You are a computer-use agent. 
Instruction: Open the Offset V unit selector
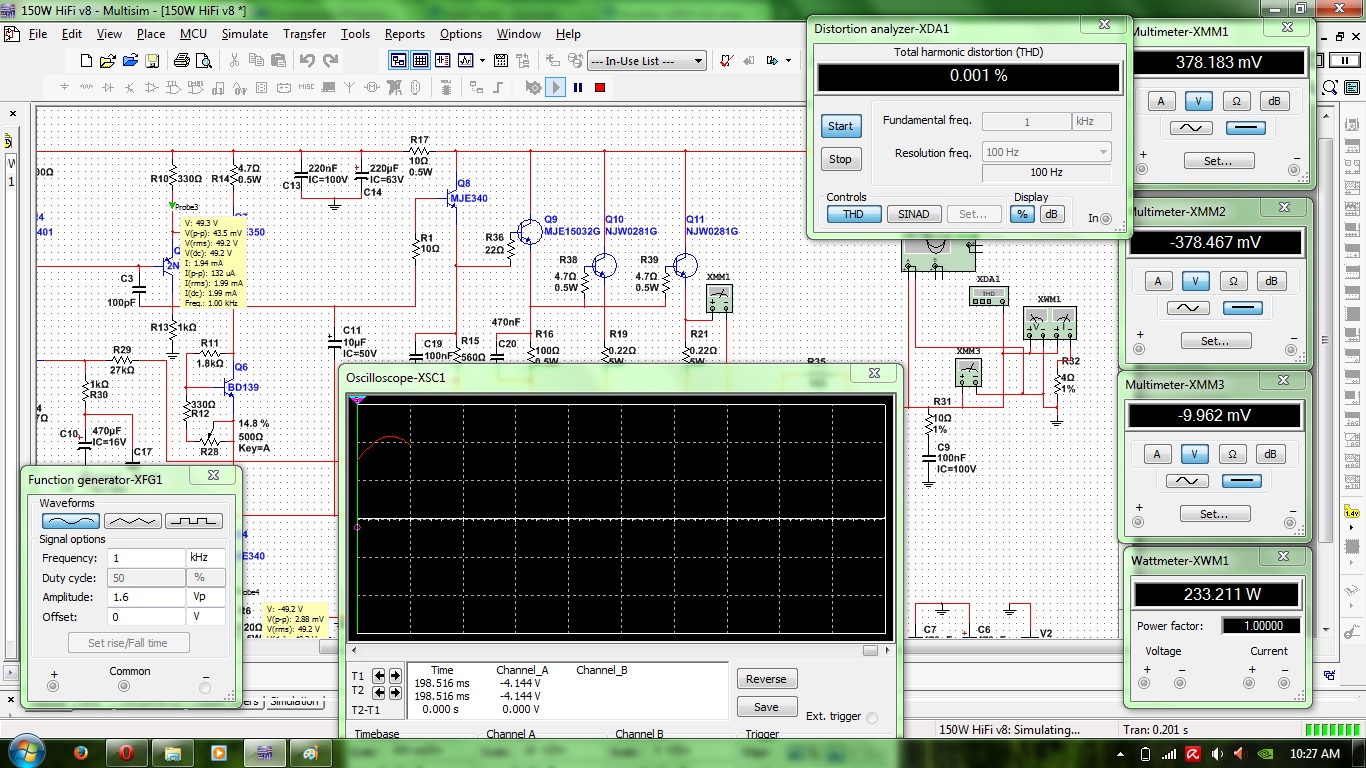pos(206,617)
